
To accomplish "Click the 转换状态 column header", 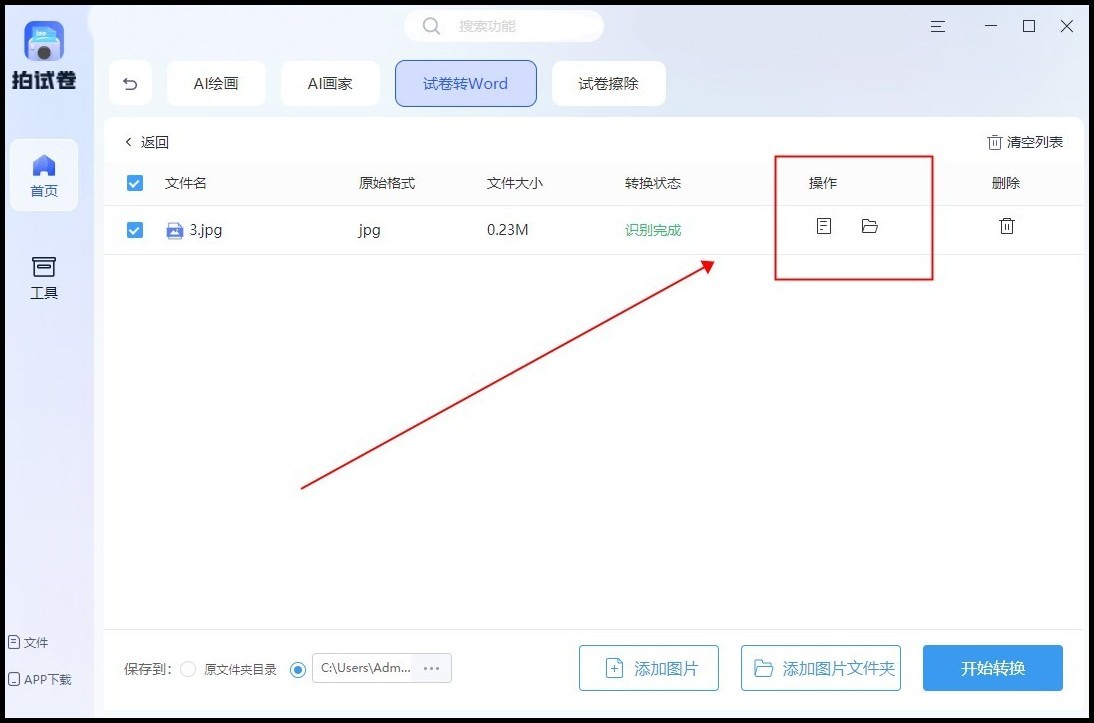I will click(652, 183).
